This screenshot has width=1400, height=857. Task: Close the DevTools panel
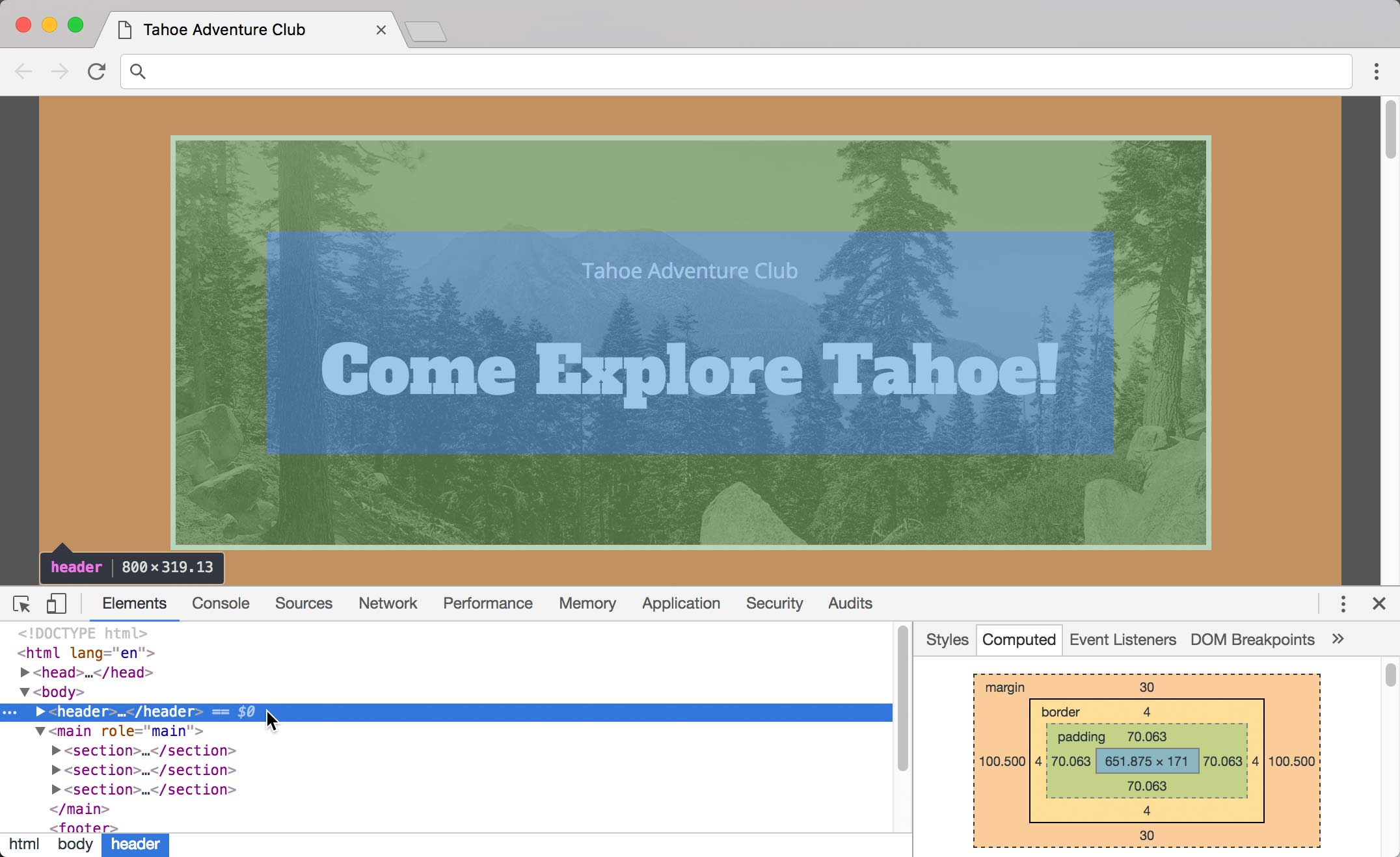[1379, 603]
